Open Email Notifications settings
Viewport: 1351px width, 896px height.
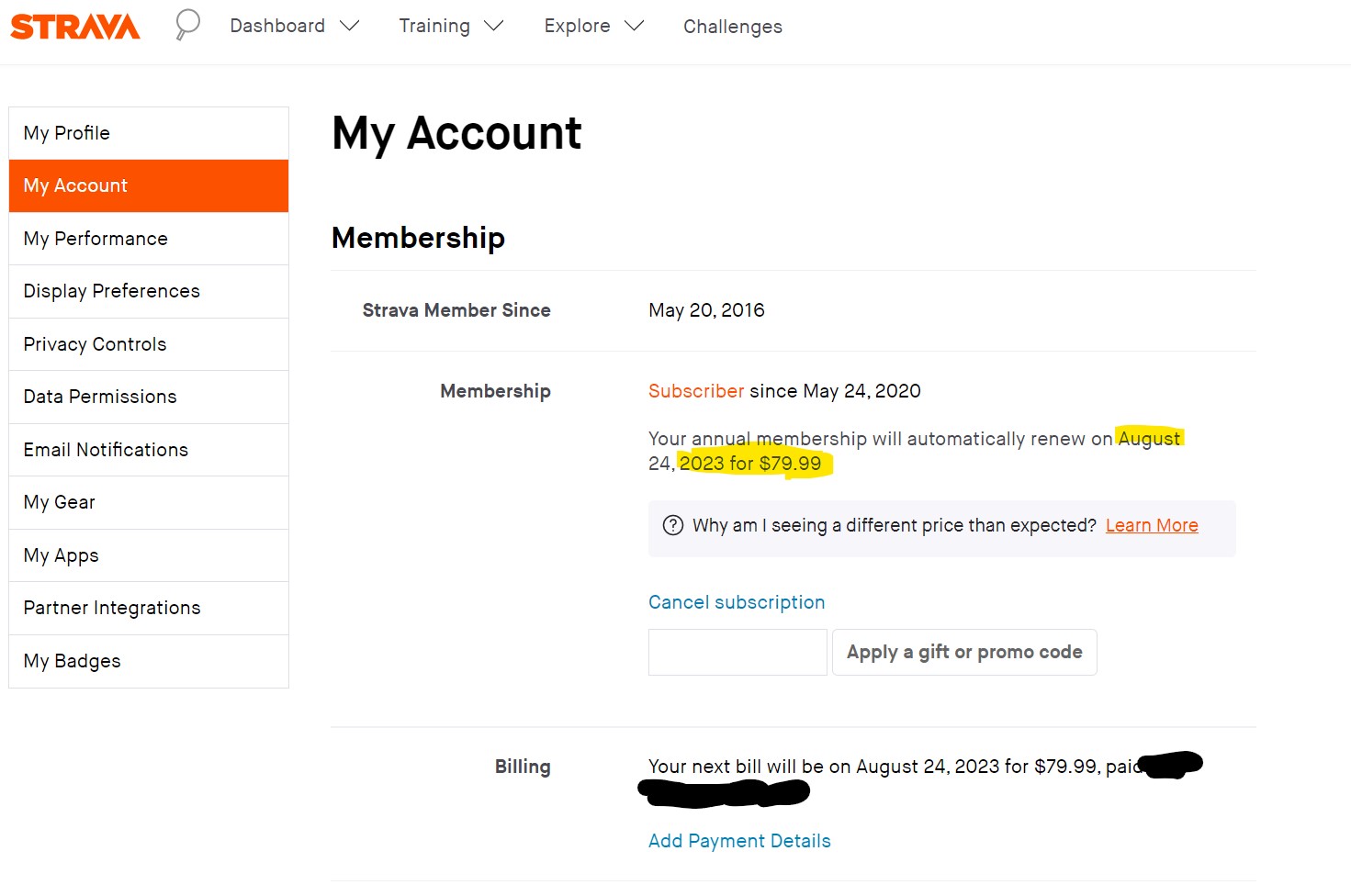(149, 450)
